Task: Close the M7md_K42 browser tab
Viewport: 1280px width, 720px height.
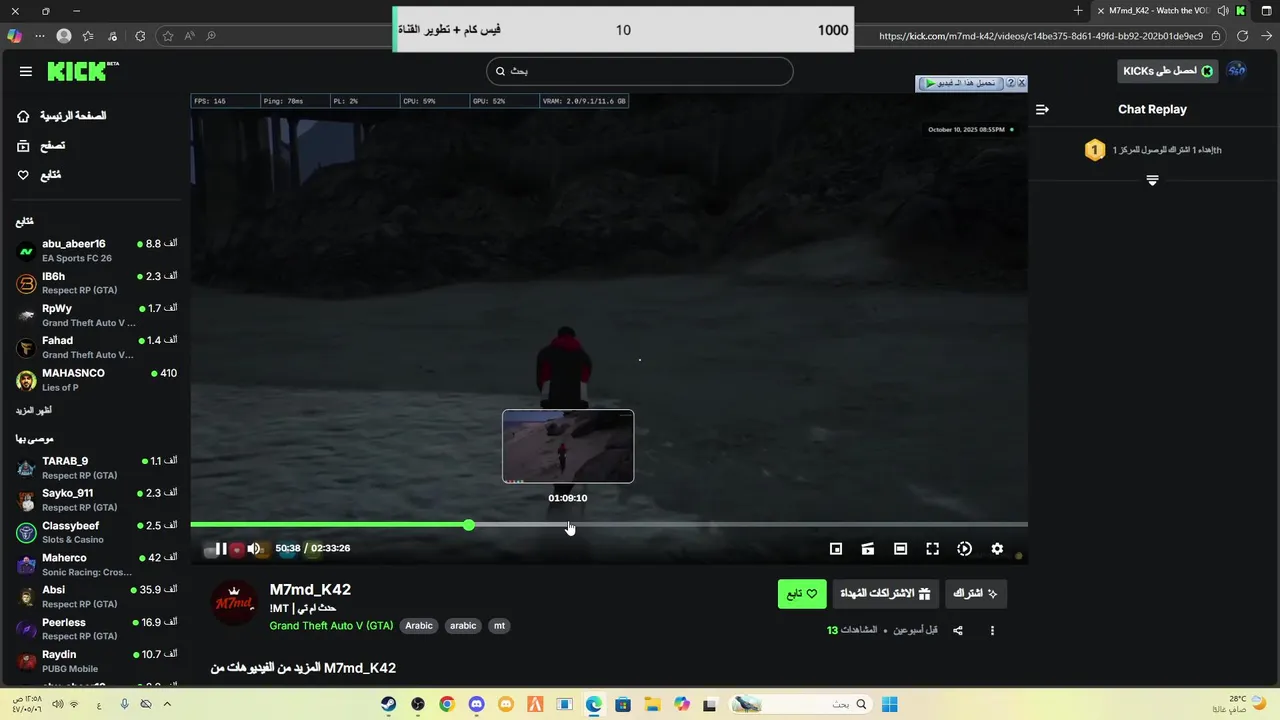Action: tap(1101, 11)
